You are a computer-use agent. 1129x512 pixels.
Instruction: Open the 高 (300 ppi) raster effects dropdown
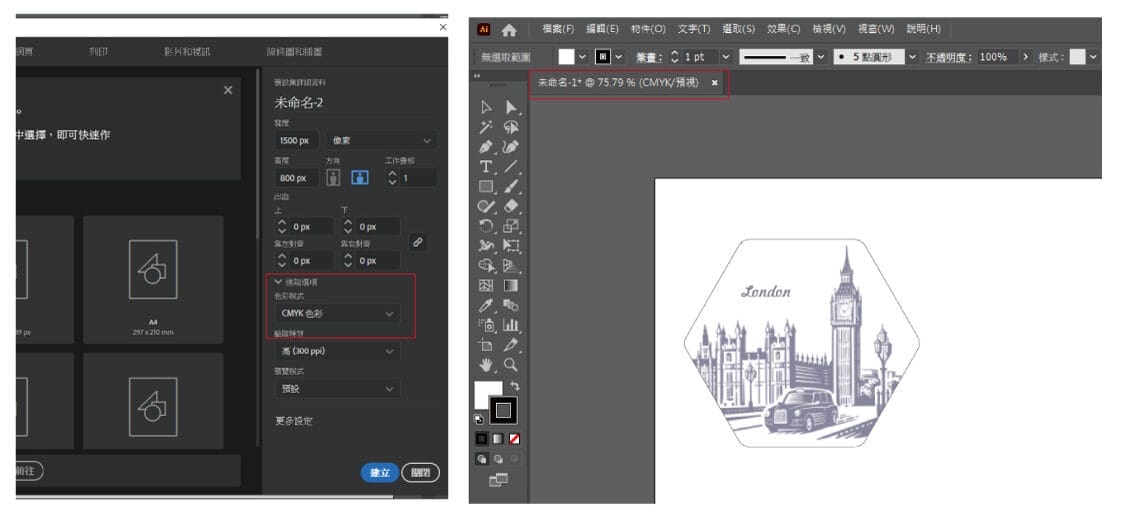pyautogui.click(x=337, y=351)
